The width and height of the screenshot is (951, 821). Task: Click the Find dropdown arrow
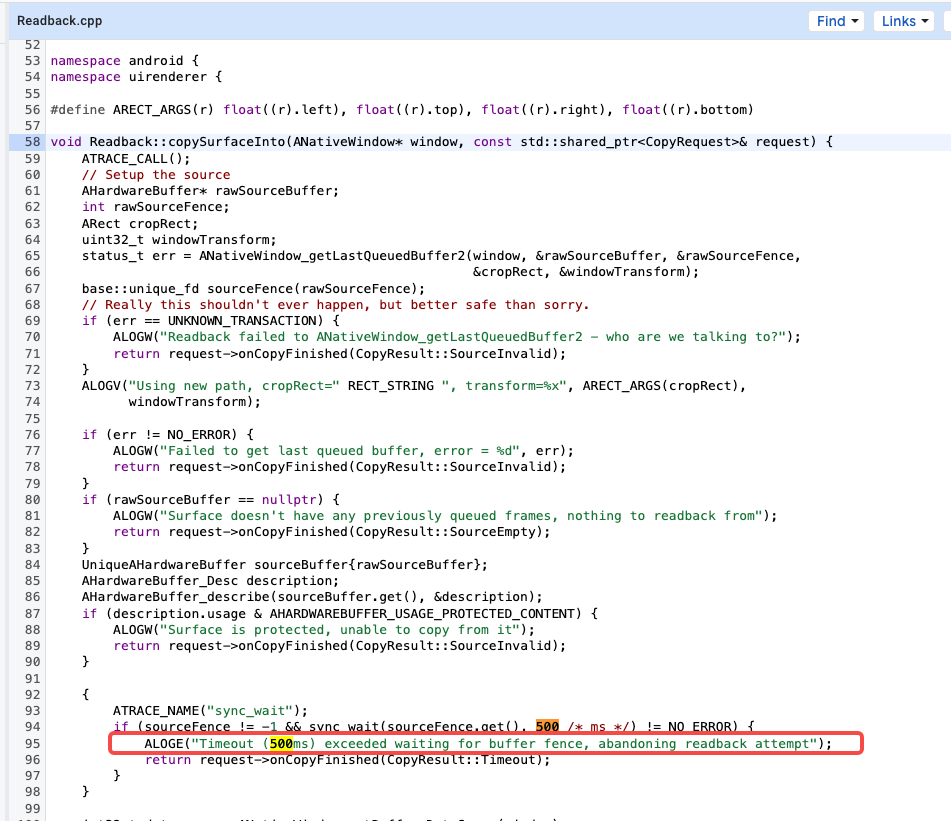pyautogui.click(x=855, y=21)
